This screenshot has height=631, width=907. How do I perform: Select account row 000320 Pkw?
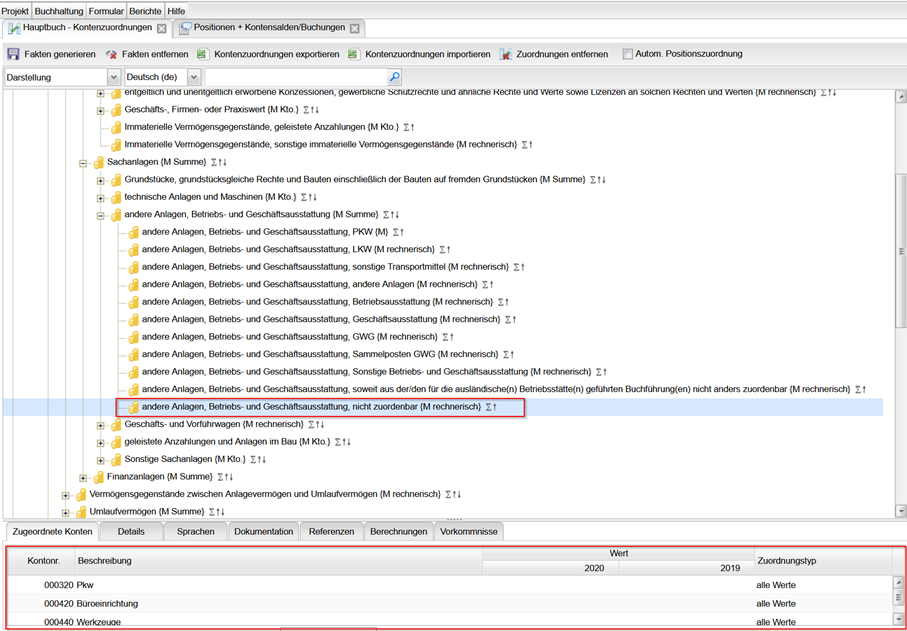point(450,585)
